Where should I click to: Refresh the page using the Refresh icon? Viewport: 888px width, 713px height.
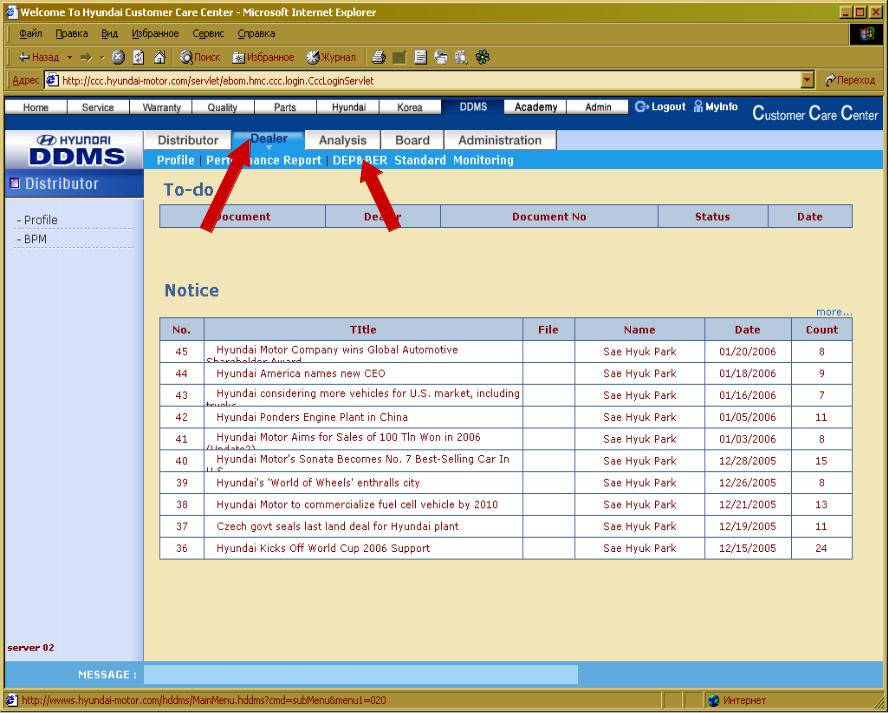[138, 57]
